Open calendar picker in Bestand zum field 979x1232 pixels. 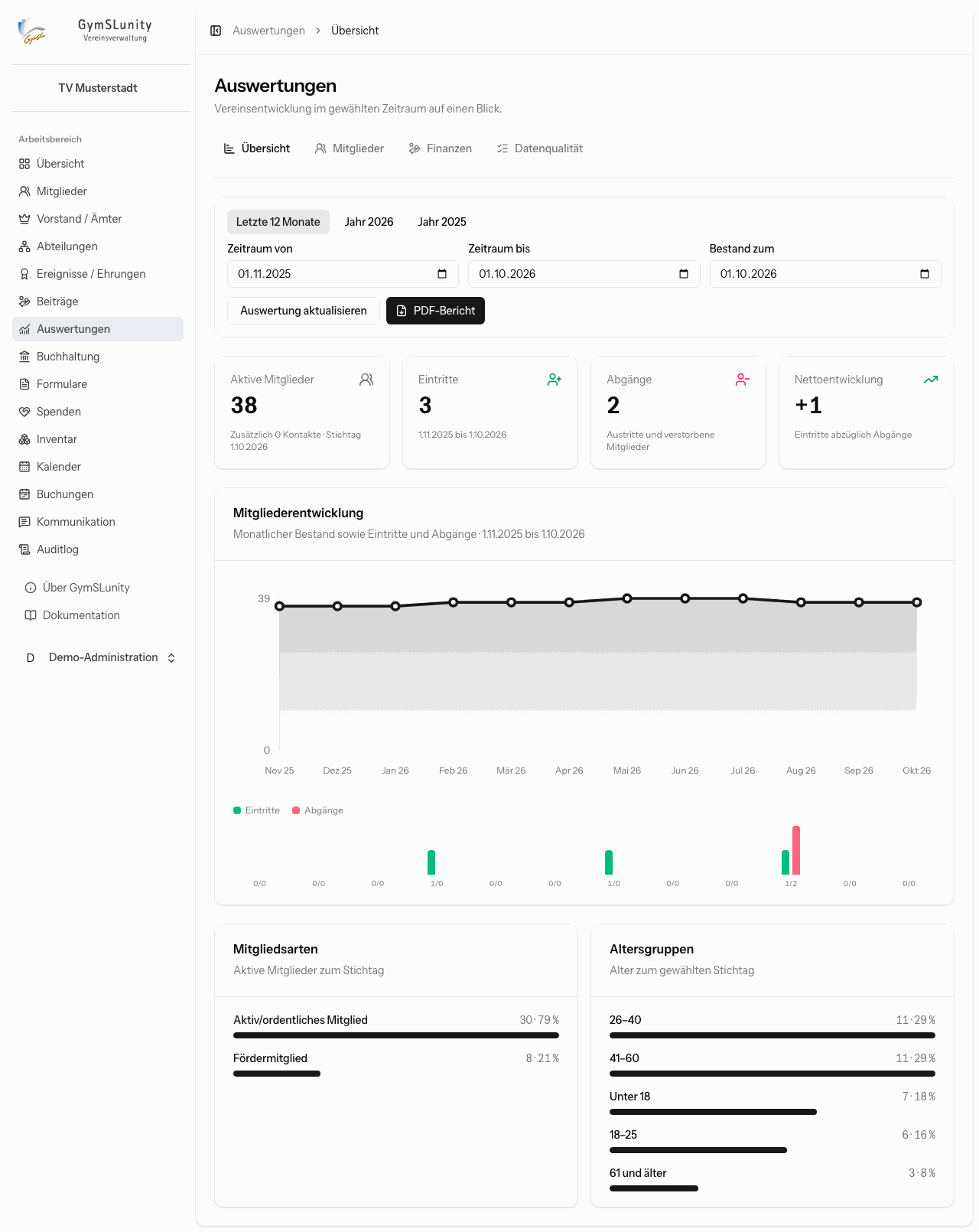point(925,274)
